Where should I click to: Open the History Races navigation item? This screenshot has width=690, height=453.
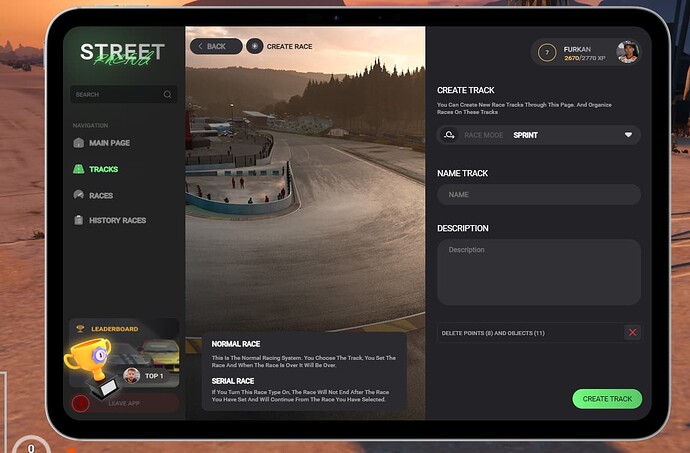(110, 220)
